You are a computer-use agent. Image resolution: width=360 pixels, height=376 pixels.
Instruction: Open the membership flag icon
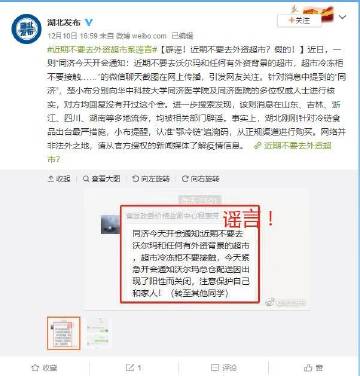(328, 14)
